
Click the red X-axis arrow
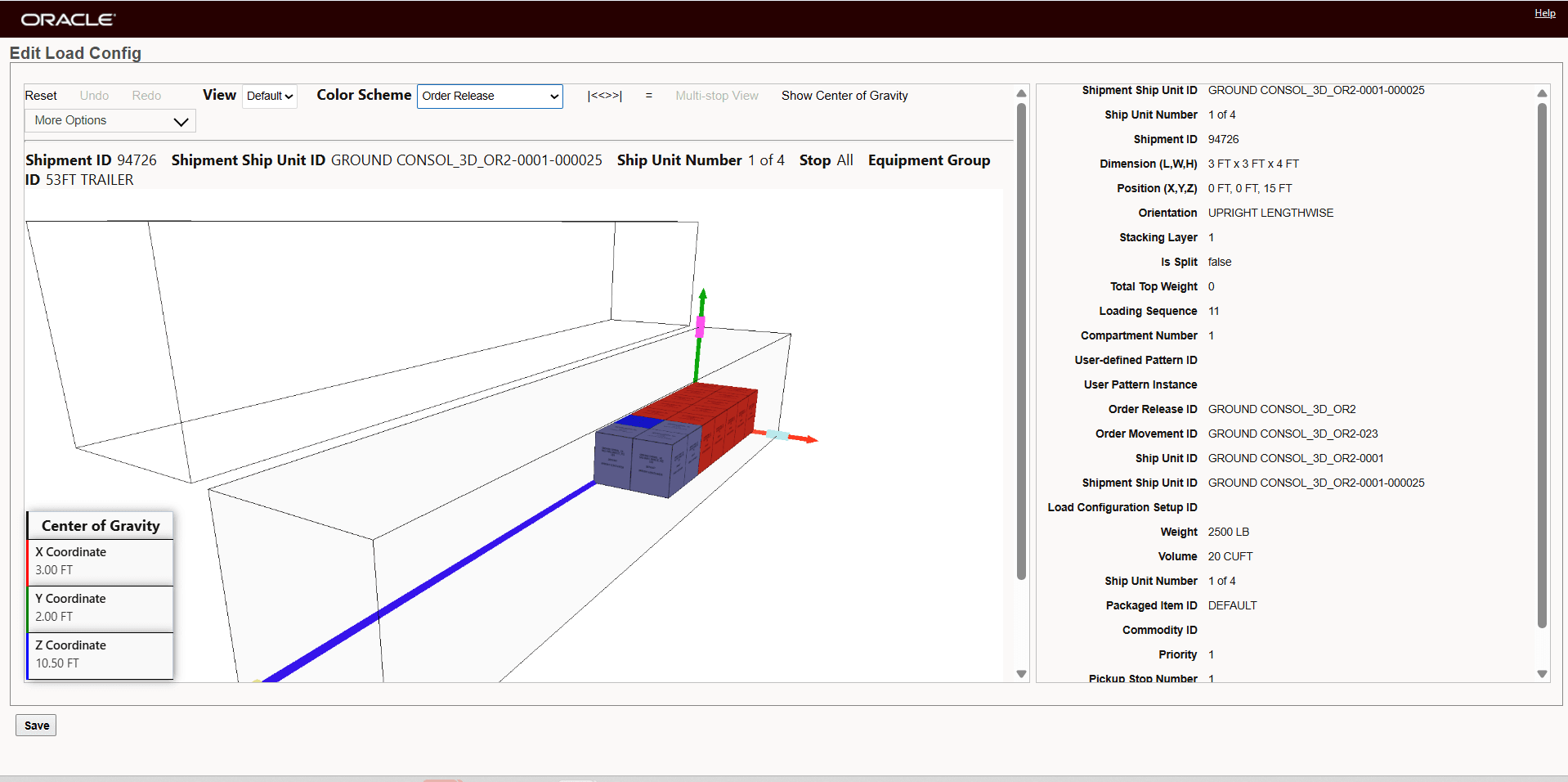coord(786,436)
